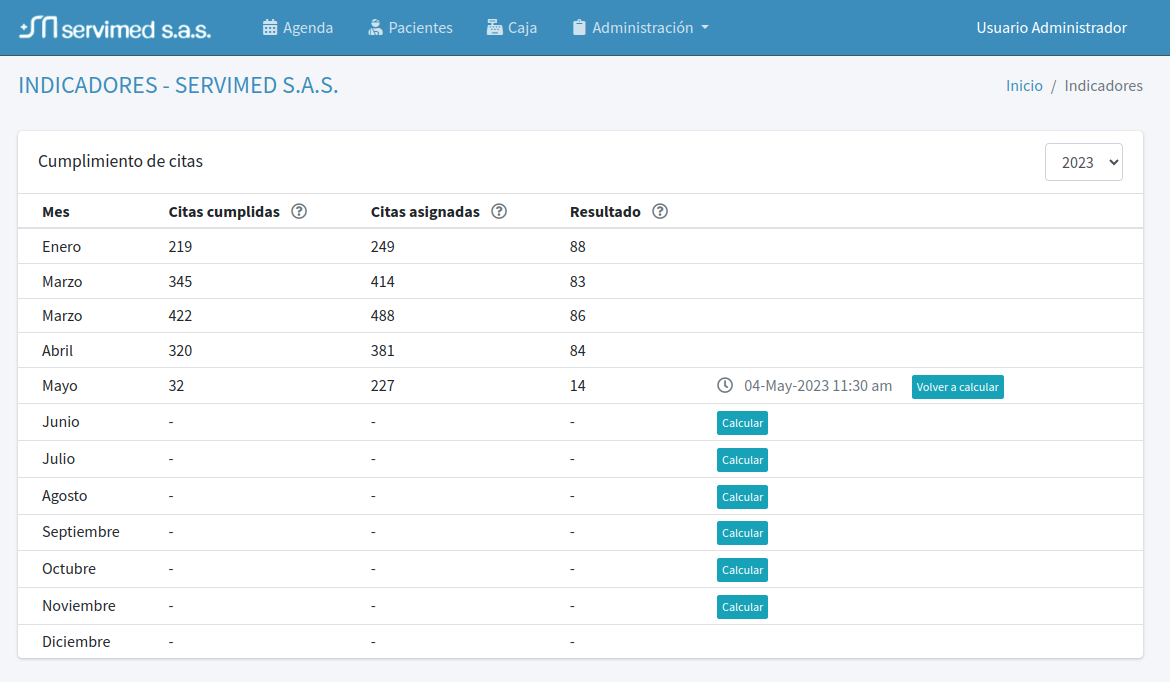
Task: Click the Octubre Calcular button
Action: 742,570
